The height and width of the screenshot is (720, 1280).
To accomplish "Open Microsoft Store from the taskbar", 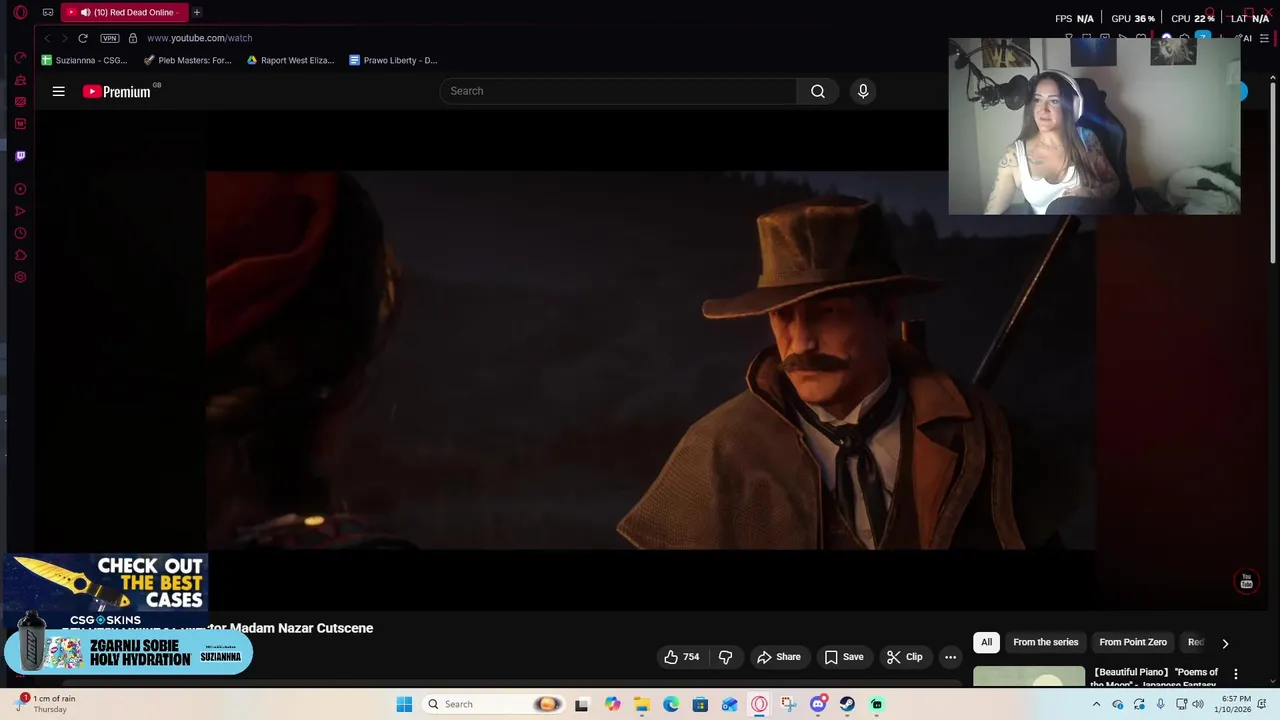I will 700,704.
